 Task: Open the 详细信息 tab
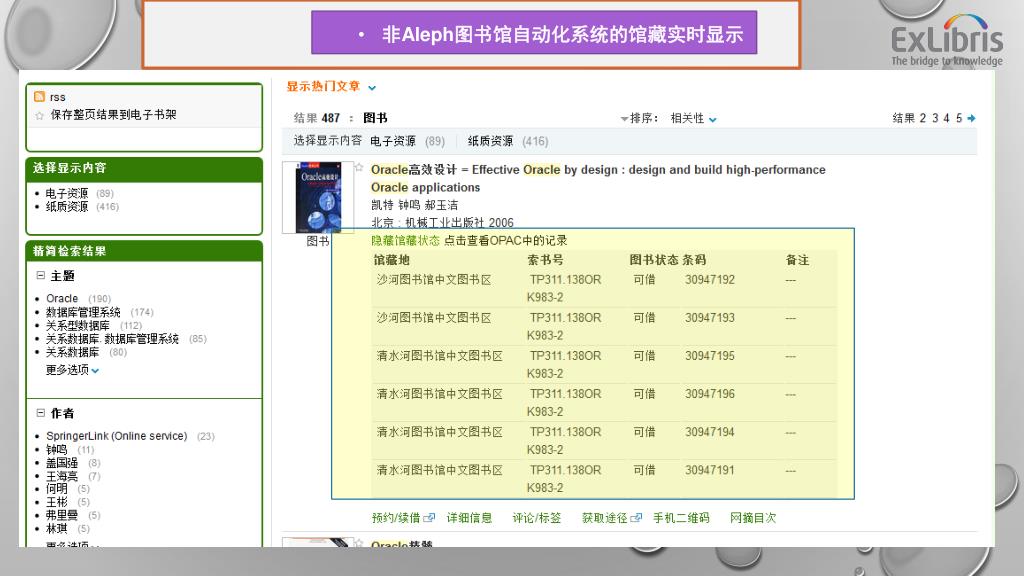tap(469, 518)
